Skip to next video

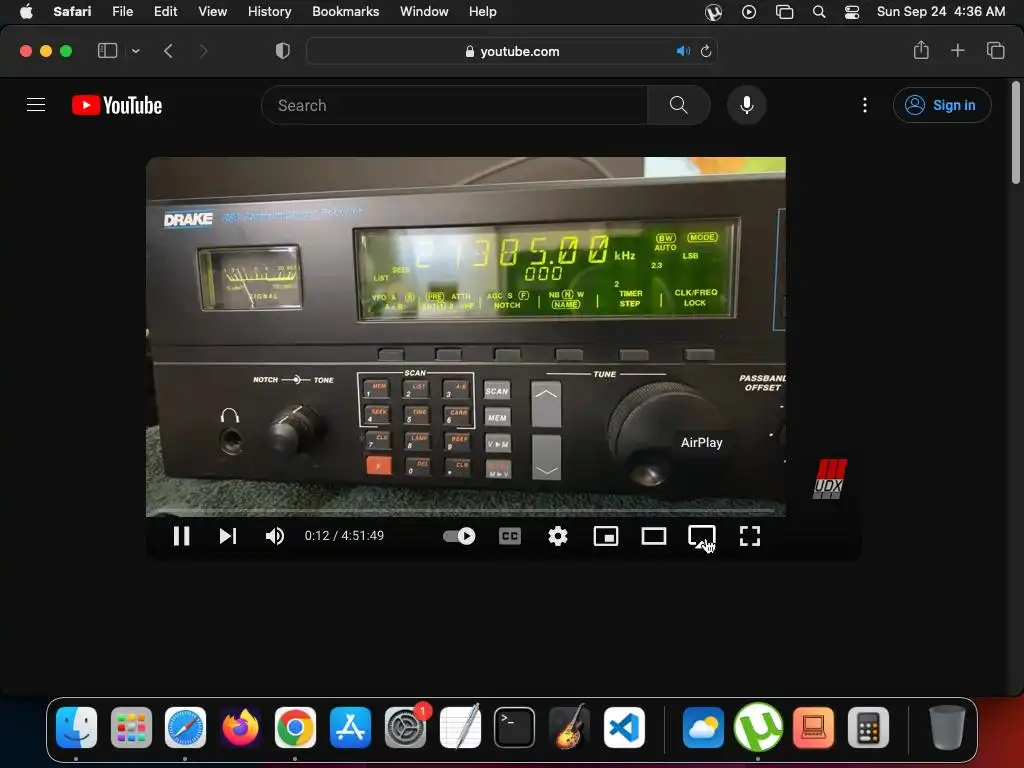tap(227, 536)
